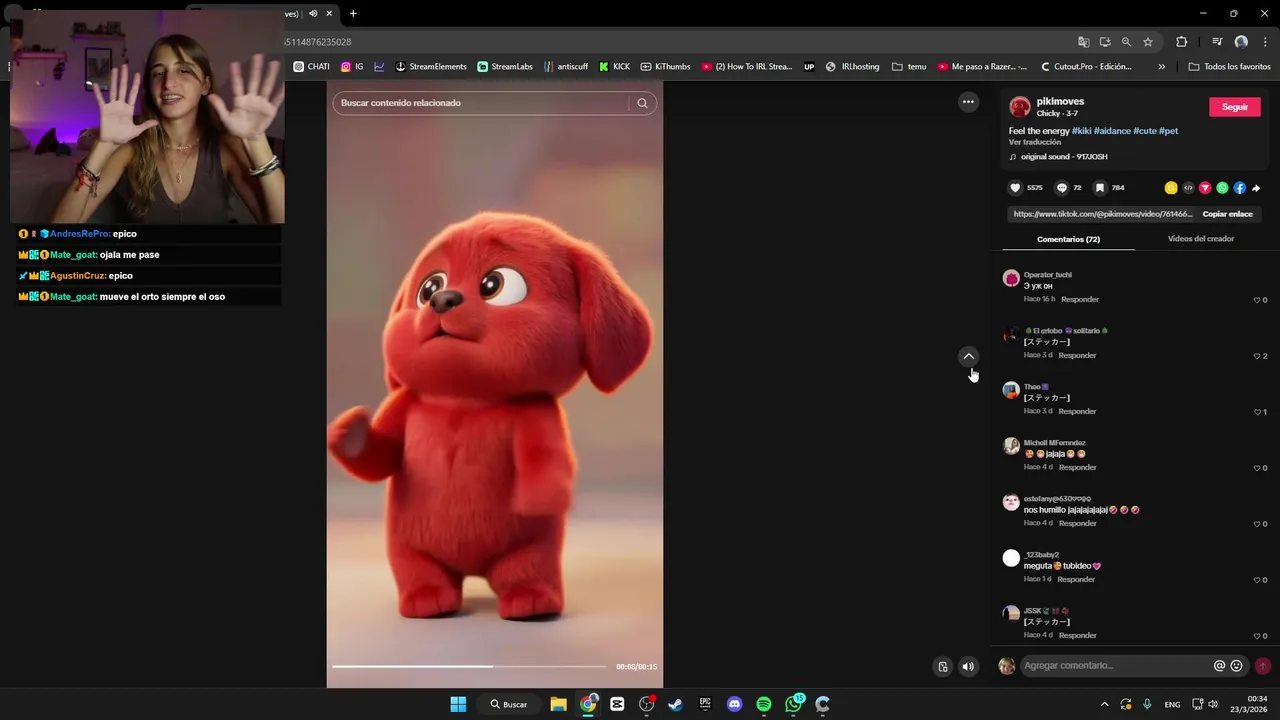Image resolution: width=1280 pixels, height=720 pixels.
Task: Open the IRLhosting bookmark
Action: pyautogui.click(x=853, y=67)
